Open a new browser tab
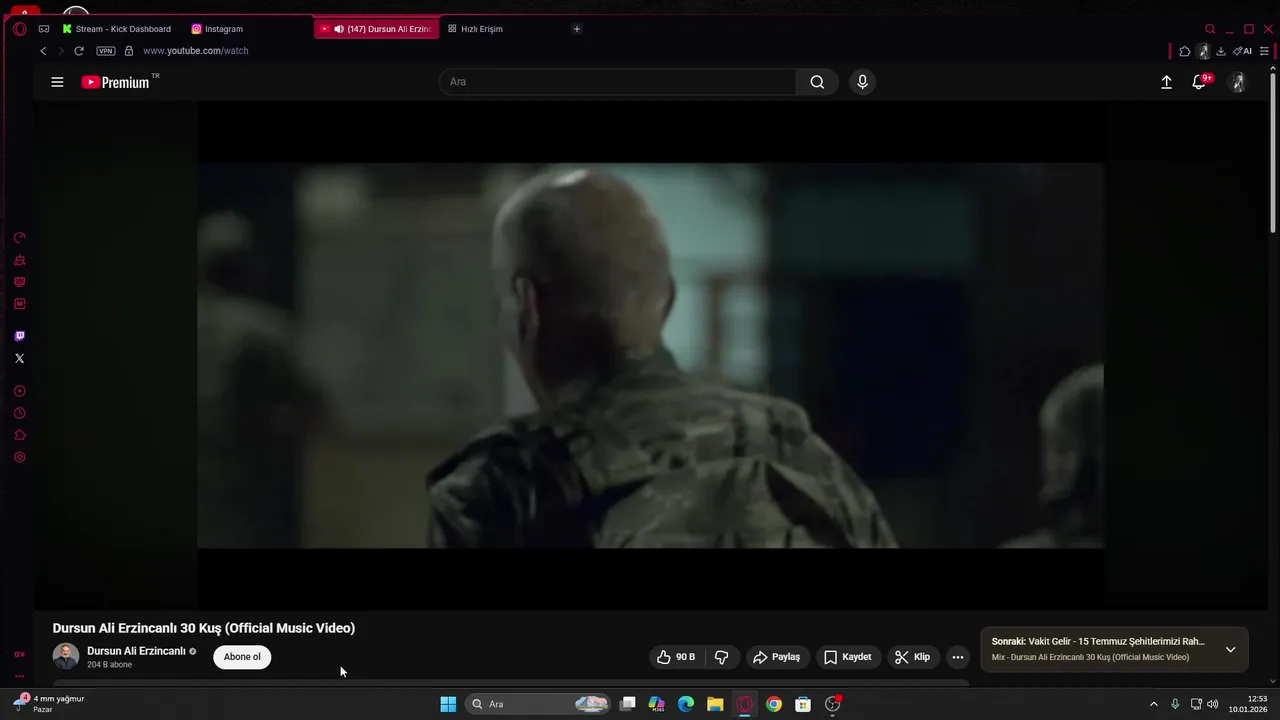The width and height of the screenshot is (1280, 720). tap(576, 29)
